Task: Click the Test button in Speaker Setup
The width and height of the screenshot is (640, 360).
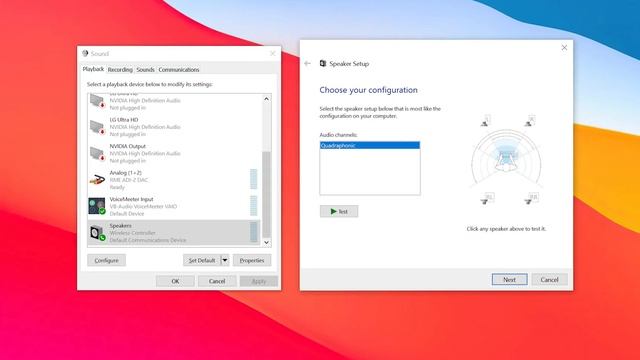Action: coord(339,211)
